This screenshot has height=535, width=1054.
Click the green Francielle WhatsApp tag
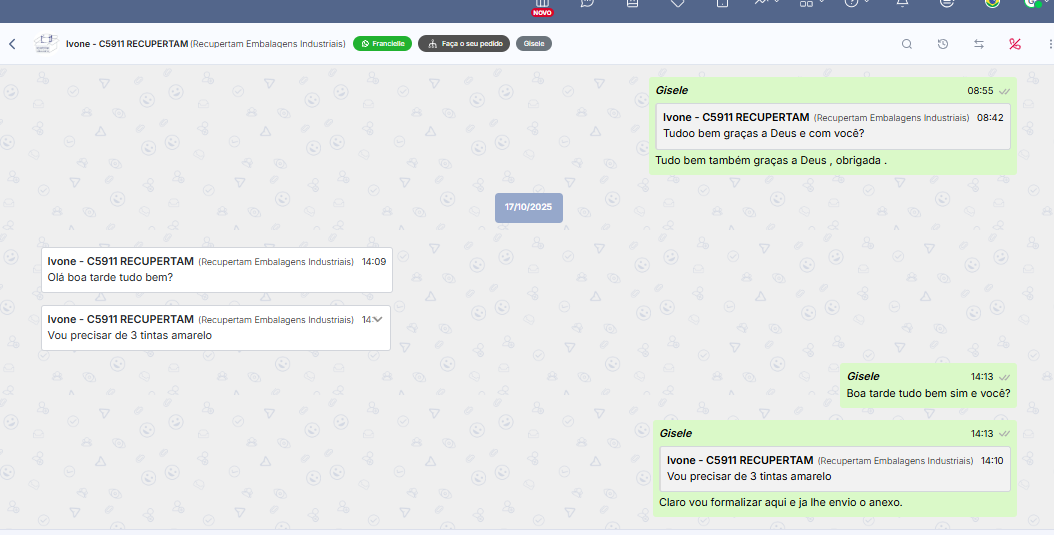[382, 44]
